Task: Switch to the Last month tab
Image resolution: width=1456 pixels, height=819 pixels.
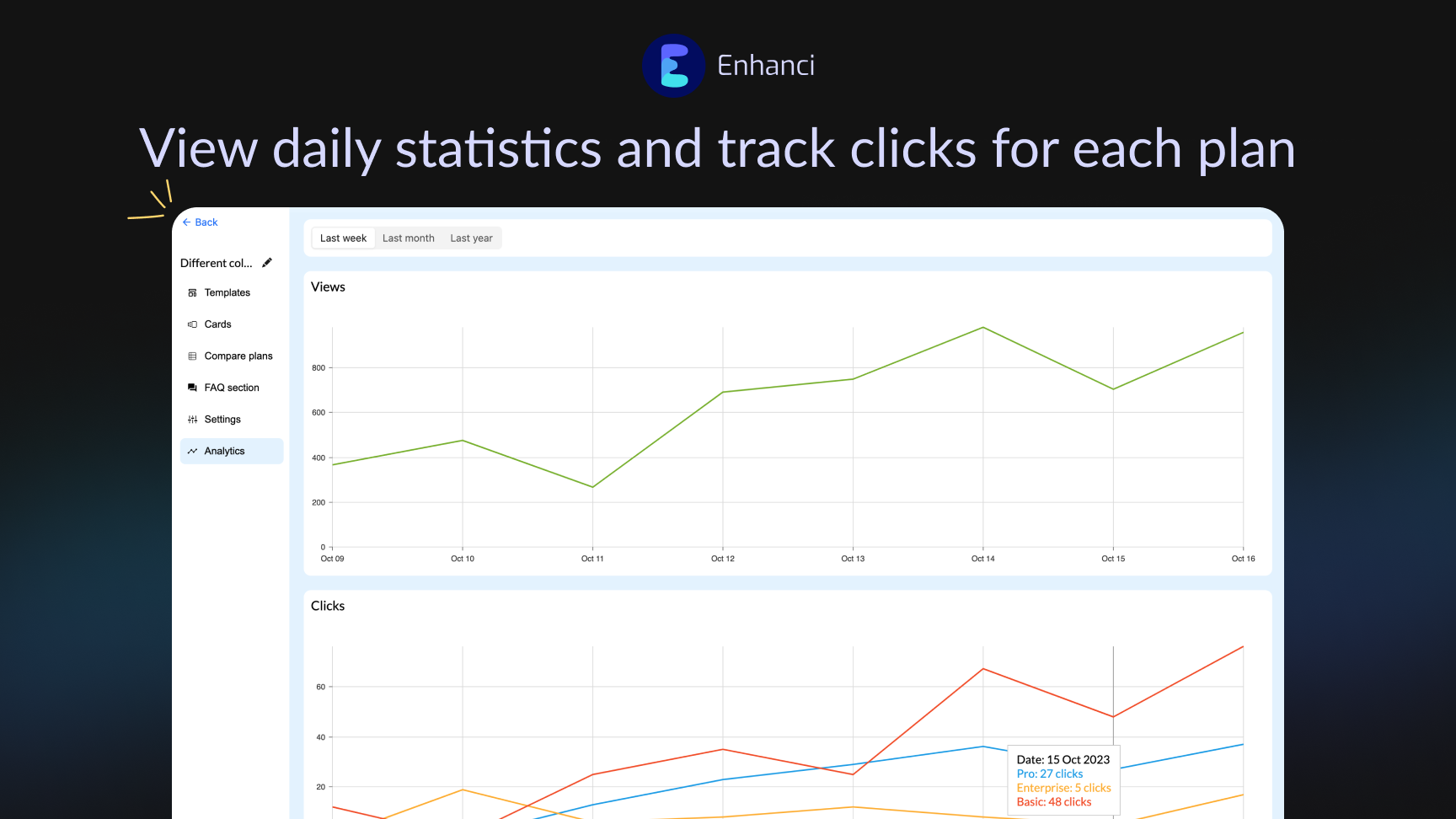Action: click(x=409, y=238)
